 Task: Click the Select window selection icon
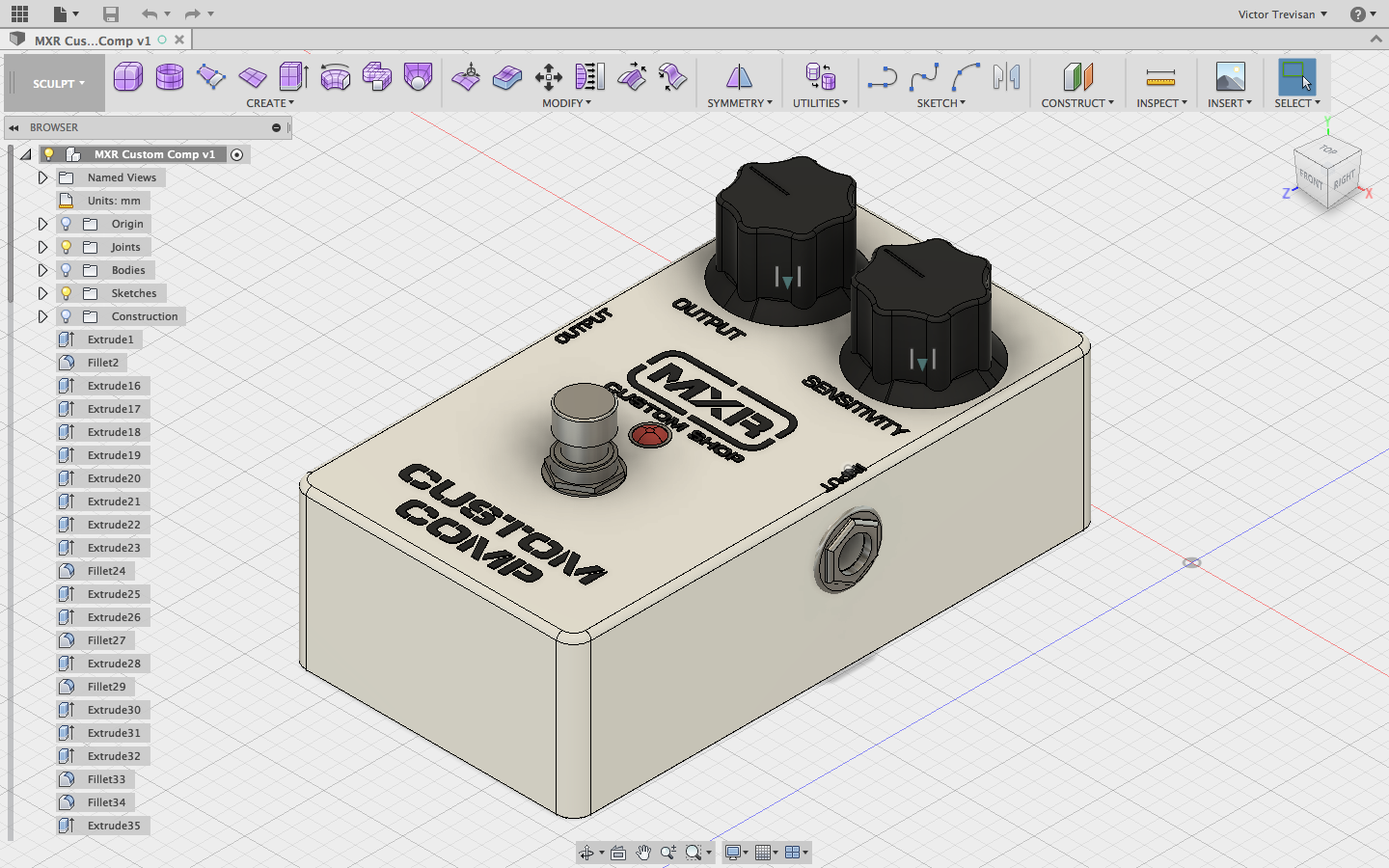pos(1296,77)
